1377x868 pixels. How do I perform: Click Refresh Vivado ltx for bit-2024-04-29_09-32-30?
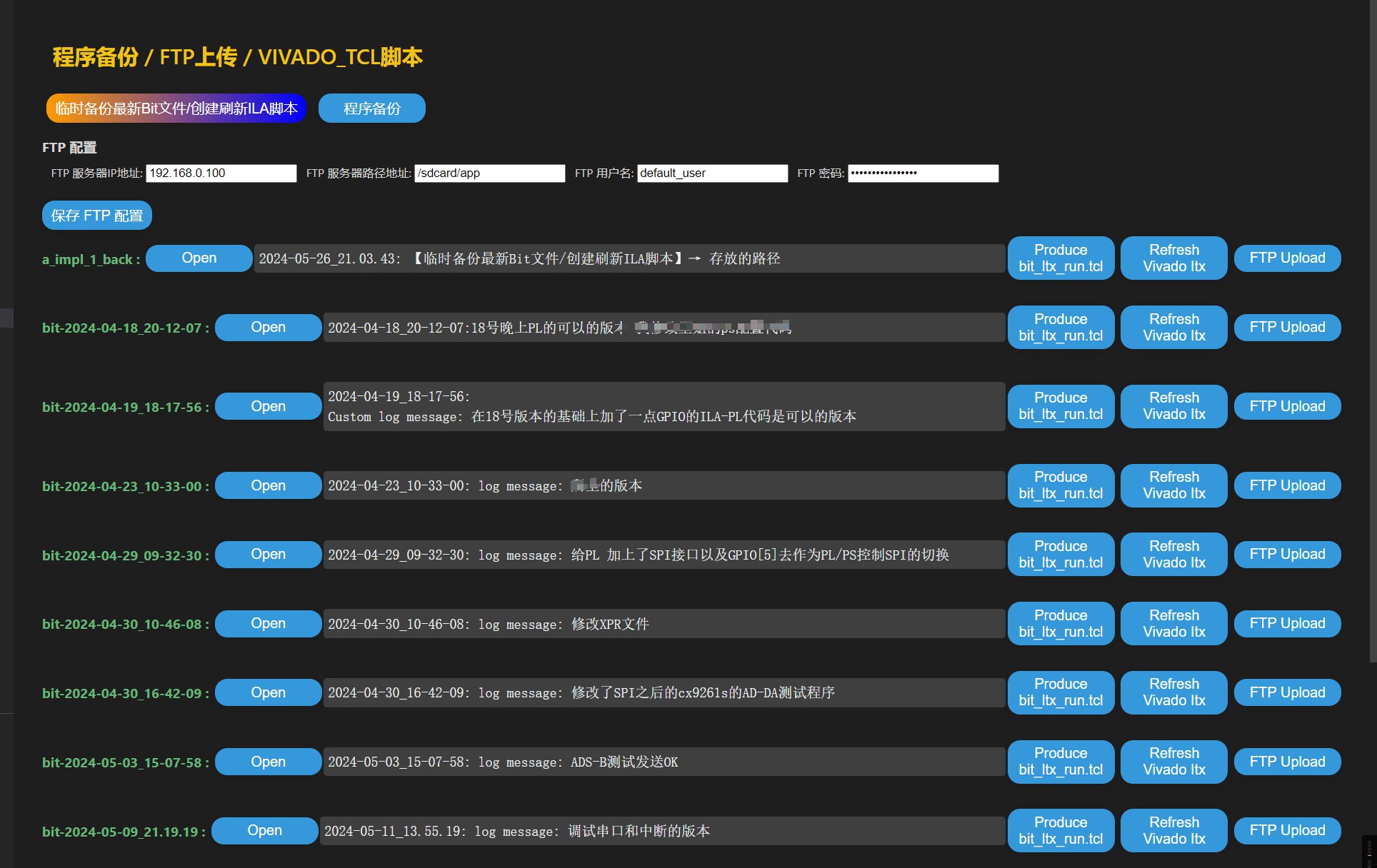[1173, 554]
